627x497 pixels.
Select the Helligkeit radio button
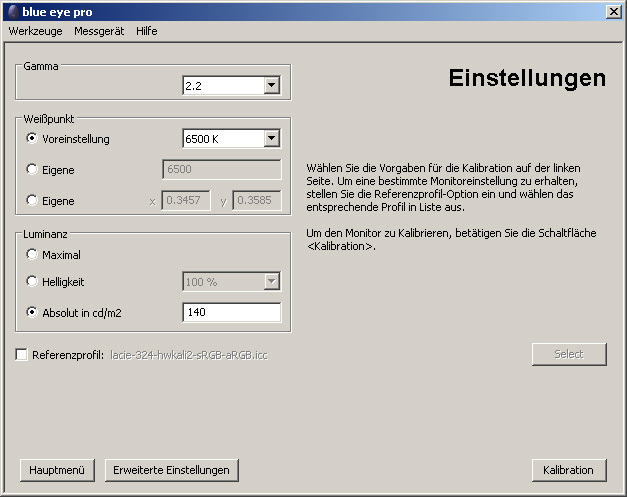point(32,283)
